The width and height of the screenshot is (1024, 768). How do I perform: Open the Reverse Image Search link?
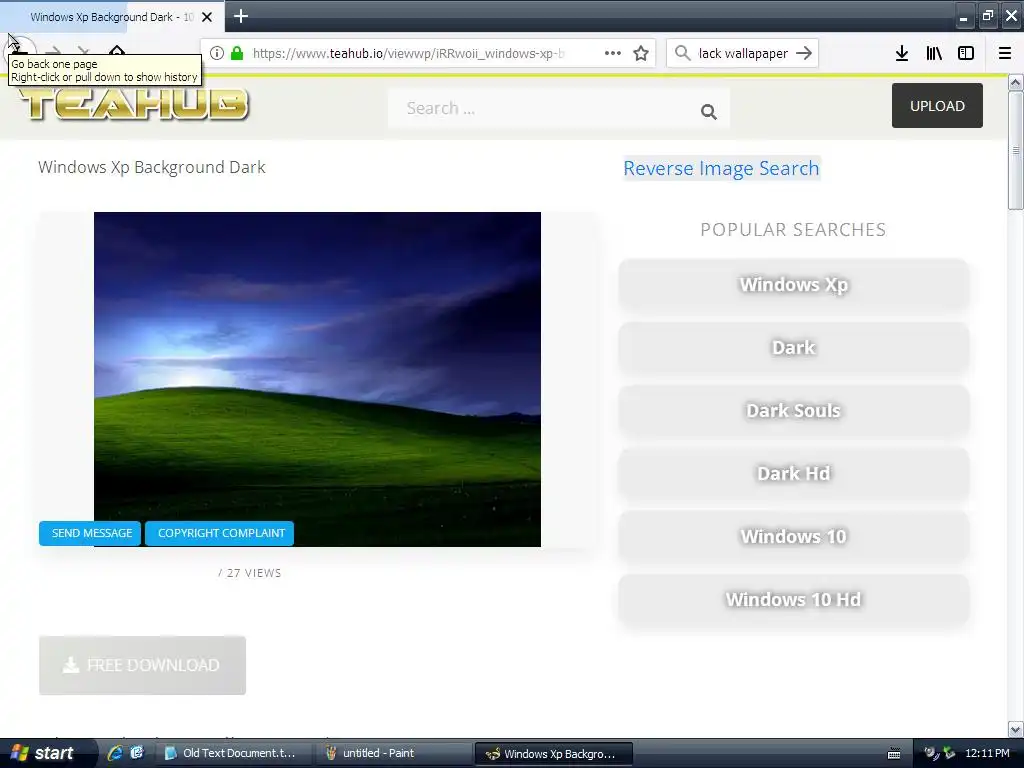[x=721, y=168]
